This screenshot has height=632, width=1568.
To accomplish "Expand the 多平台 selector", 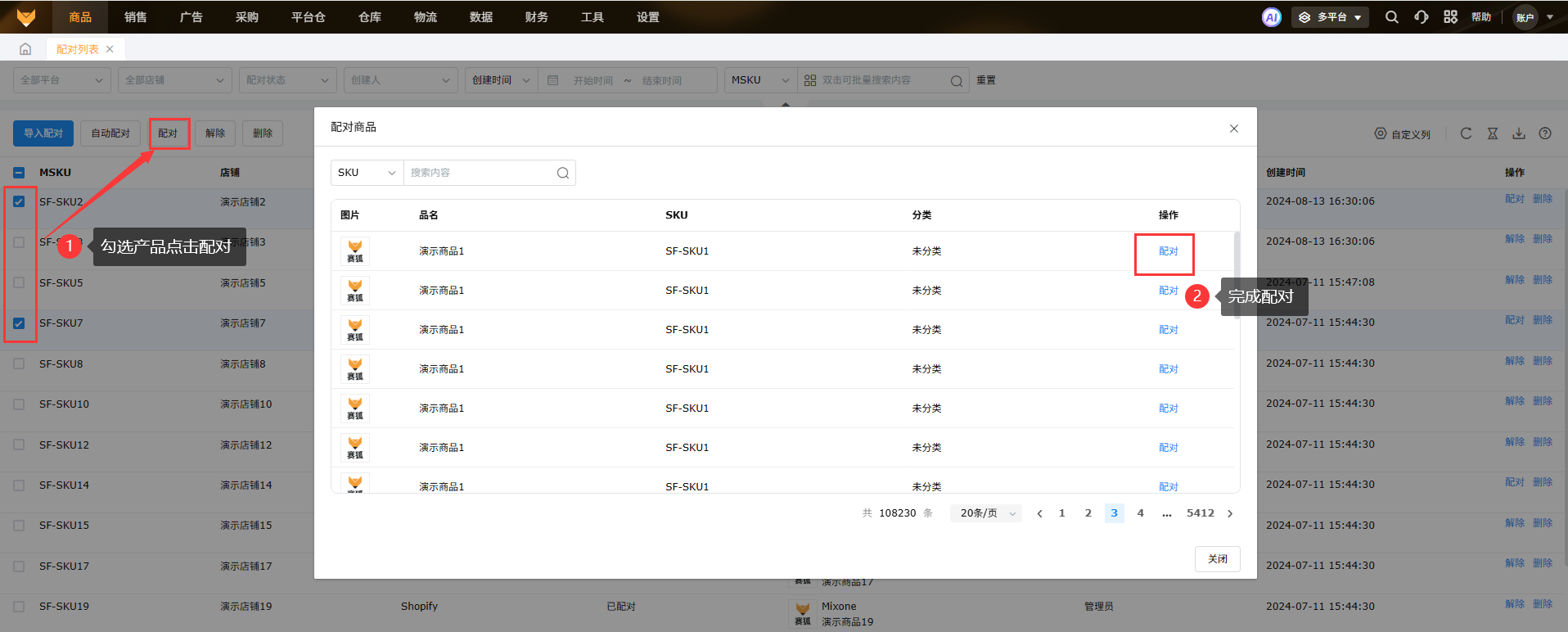I will (x=1330, y=17).
